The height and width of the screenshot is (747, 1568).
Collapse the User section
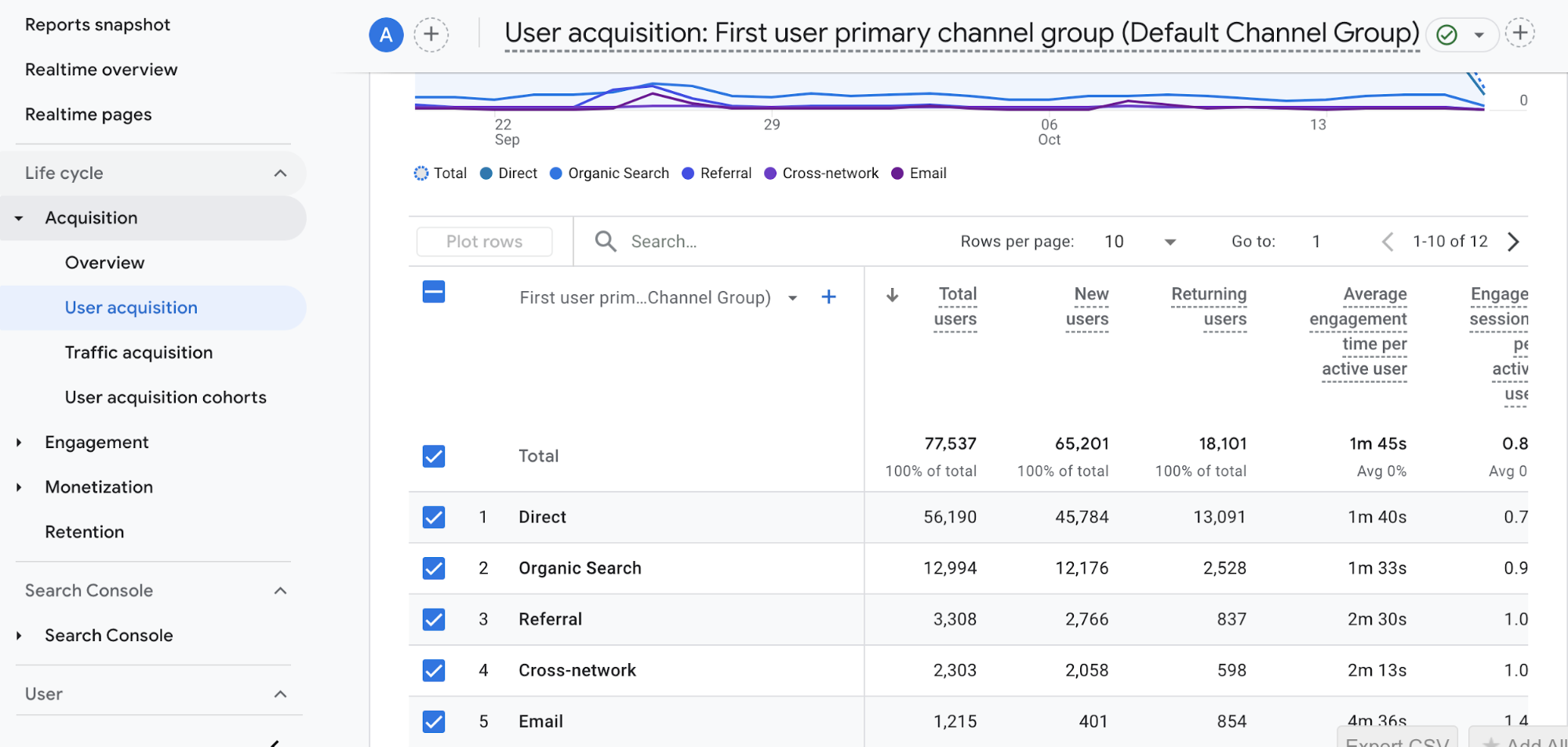click(x=280, y=694)
